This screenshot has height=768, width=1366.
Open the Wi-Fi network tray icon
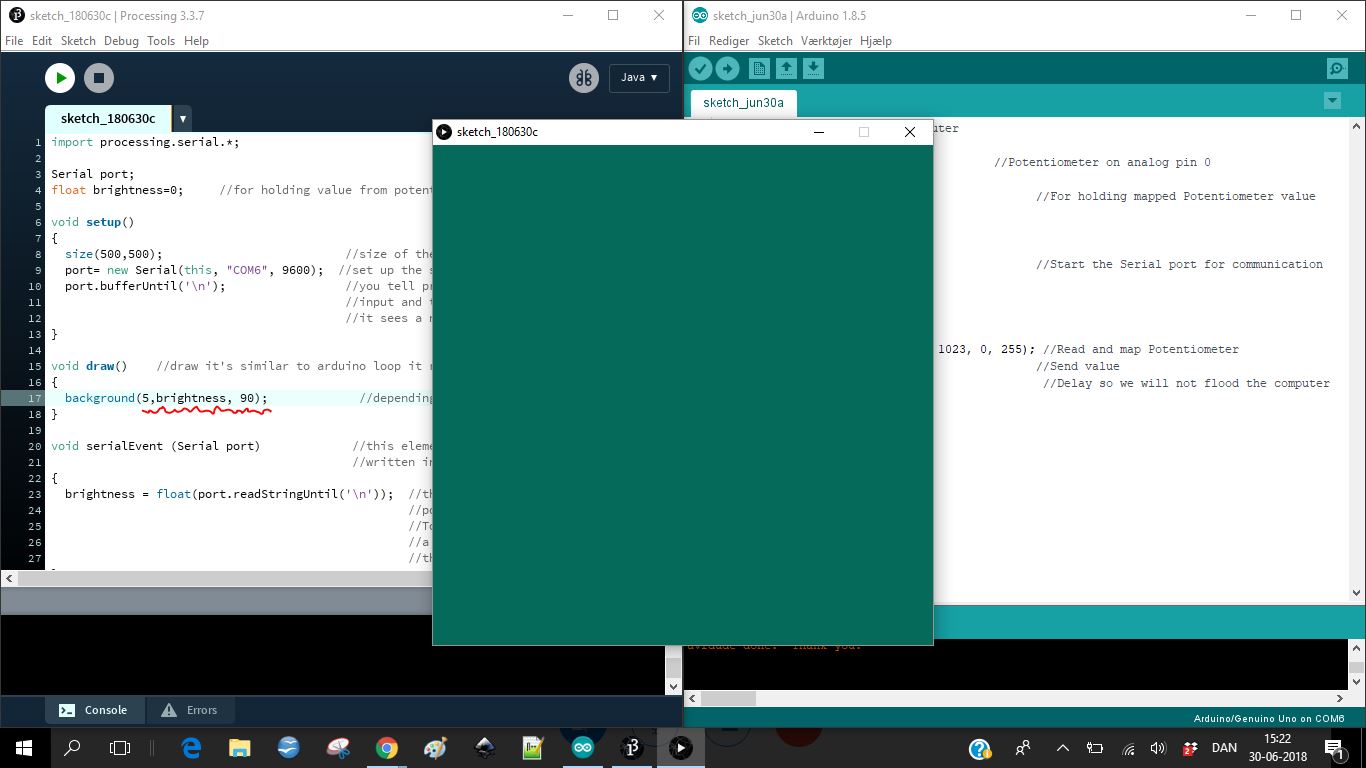pyautogui.click(x=1128, y=748)
